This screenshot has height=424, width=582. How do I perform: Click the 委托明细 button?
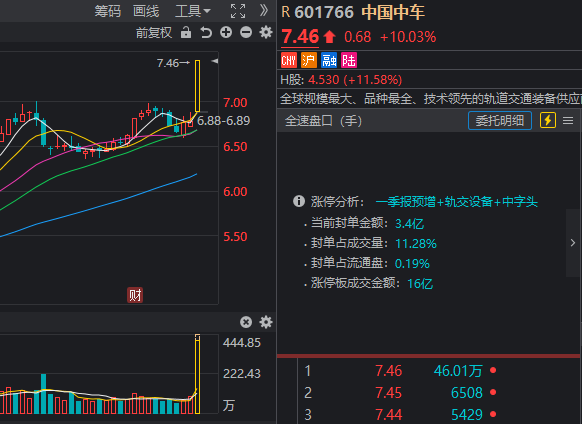(x=500, y=121)
